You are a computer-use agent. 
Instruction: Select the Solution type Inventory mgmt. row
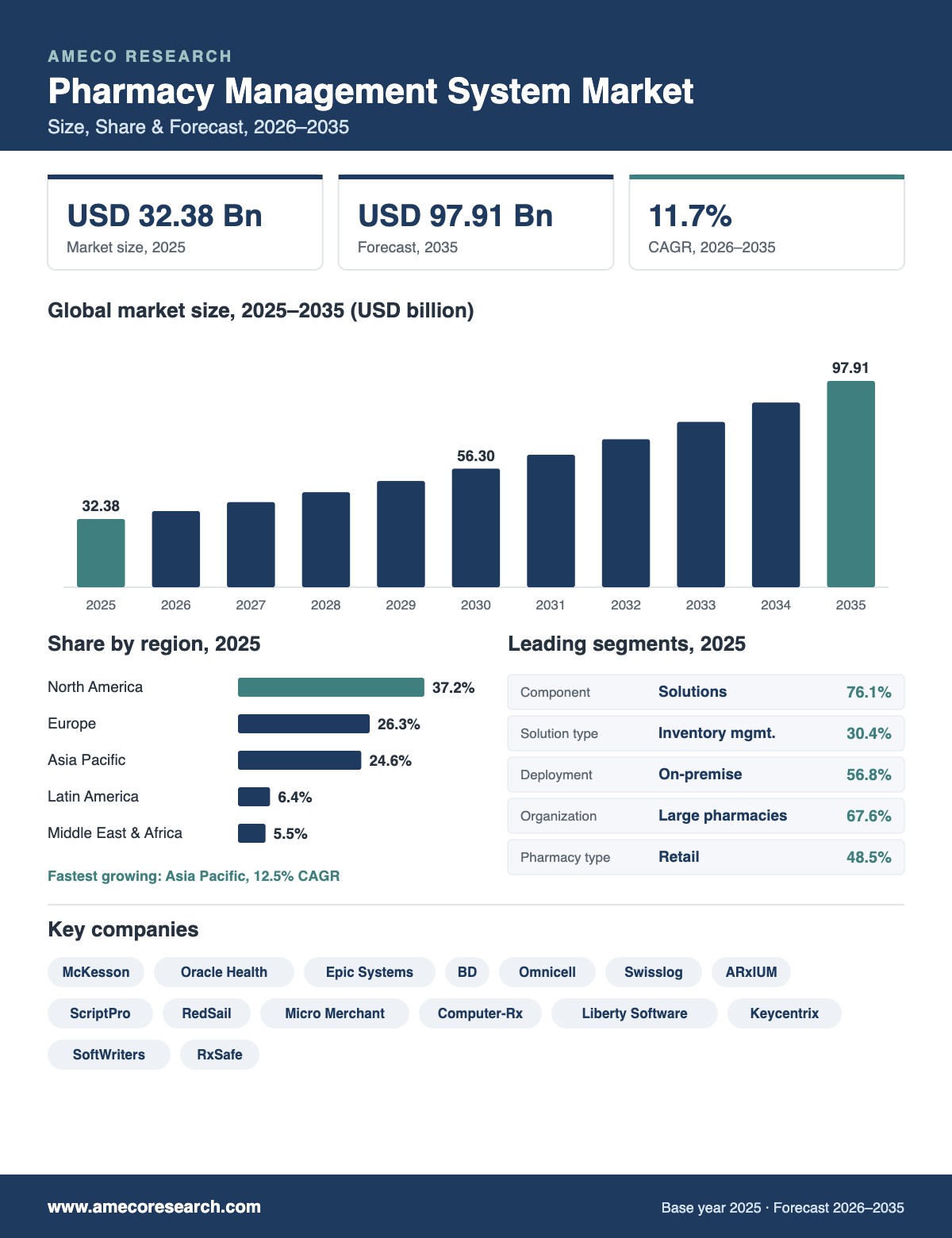point(706,733)
